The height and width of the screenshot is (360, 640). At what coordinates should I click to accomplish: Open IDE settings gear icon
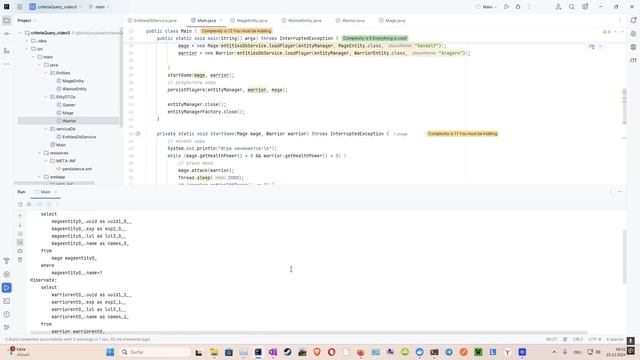click(x=585, y=7)
